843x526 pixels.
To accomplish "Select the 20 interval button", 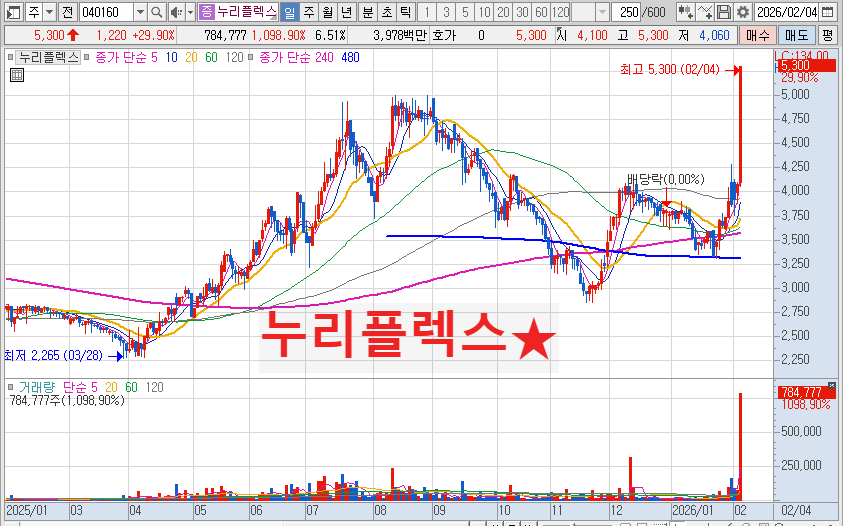I will (504, 12).
